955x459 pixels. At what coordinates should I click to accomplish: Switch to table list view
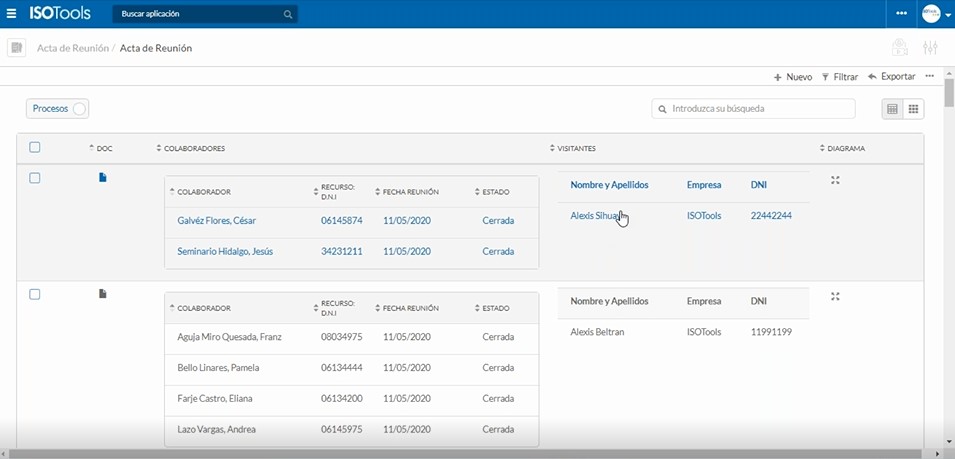tap(893, 109)
